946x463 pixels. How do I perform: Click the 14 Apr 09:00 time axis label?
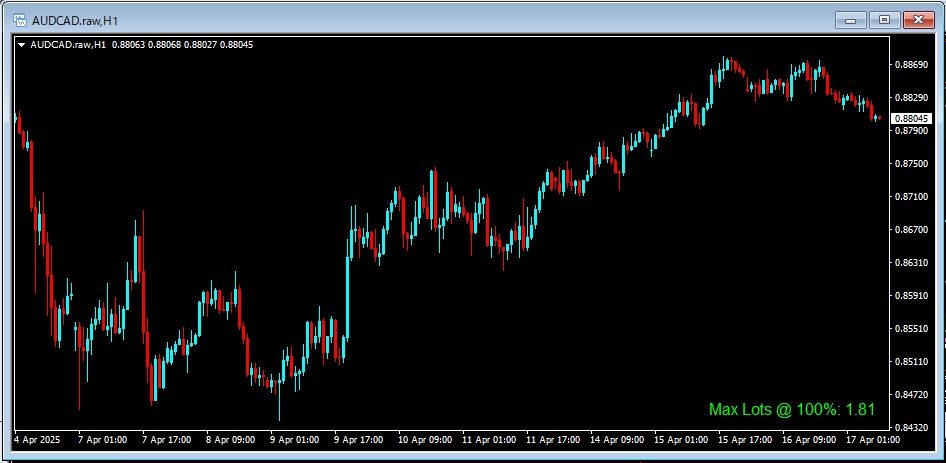(x=617, y=440)
